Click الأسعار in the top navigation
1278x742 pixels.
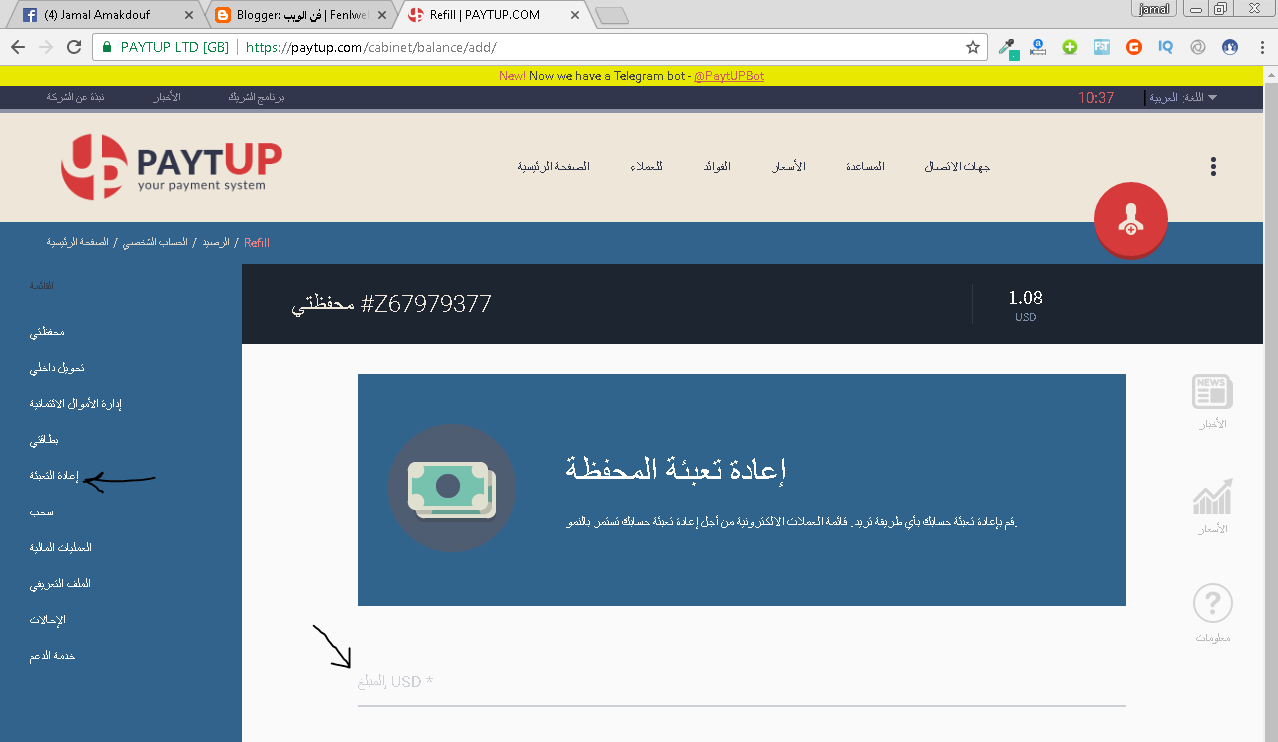788,166
